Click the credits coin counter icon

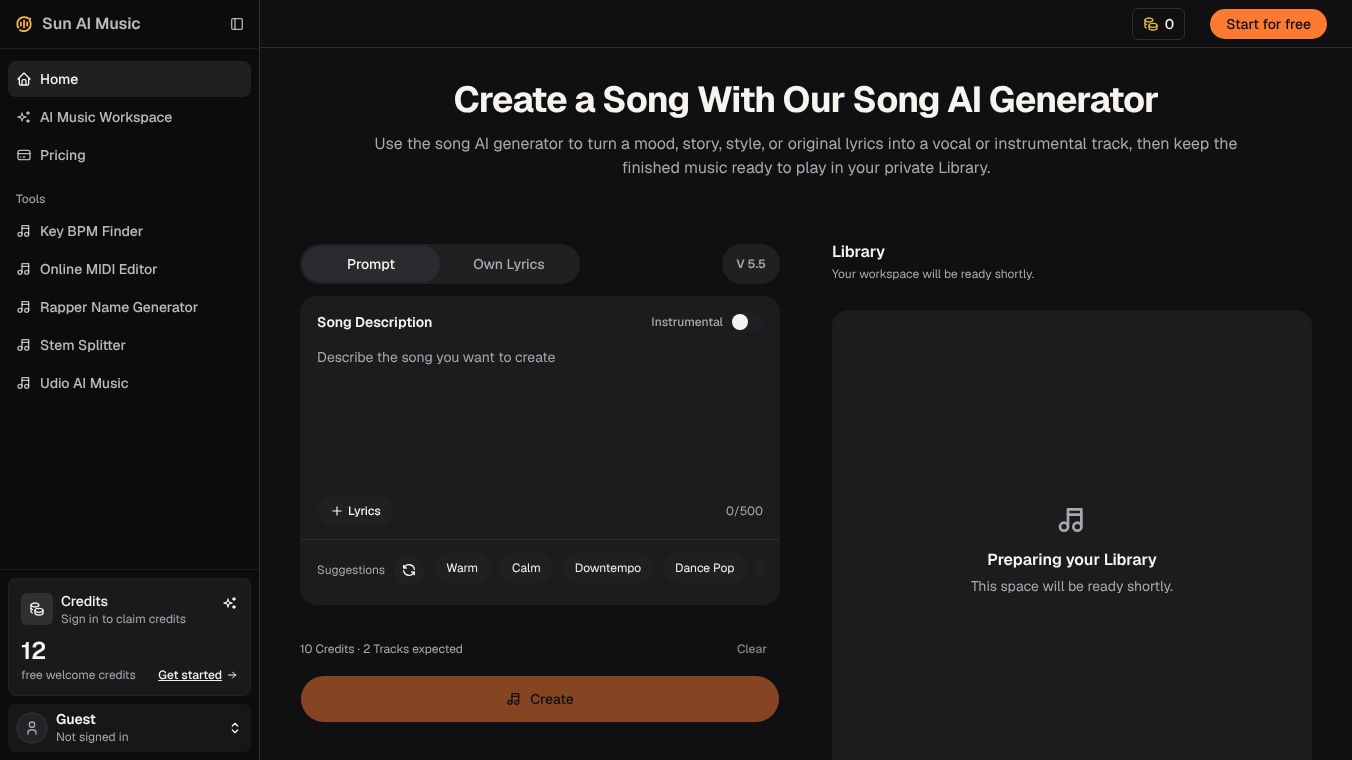click(1151, 24)
